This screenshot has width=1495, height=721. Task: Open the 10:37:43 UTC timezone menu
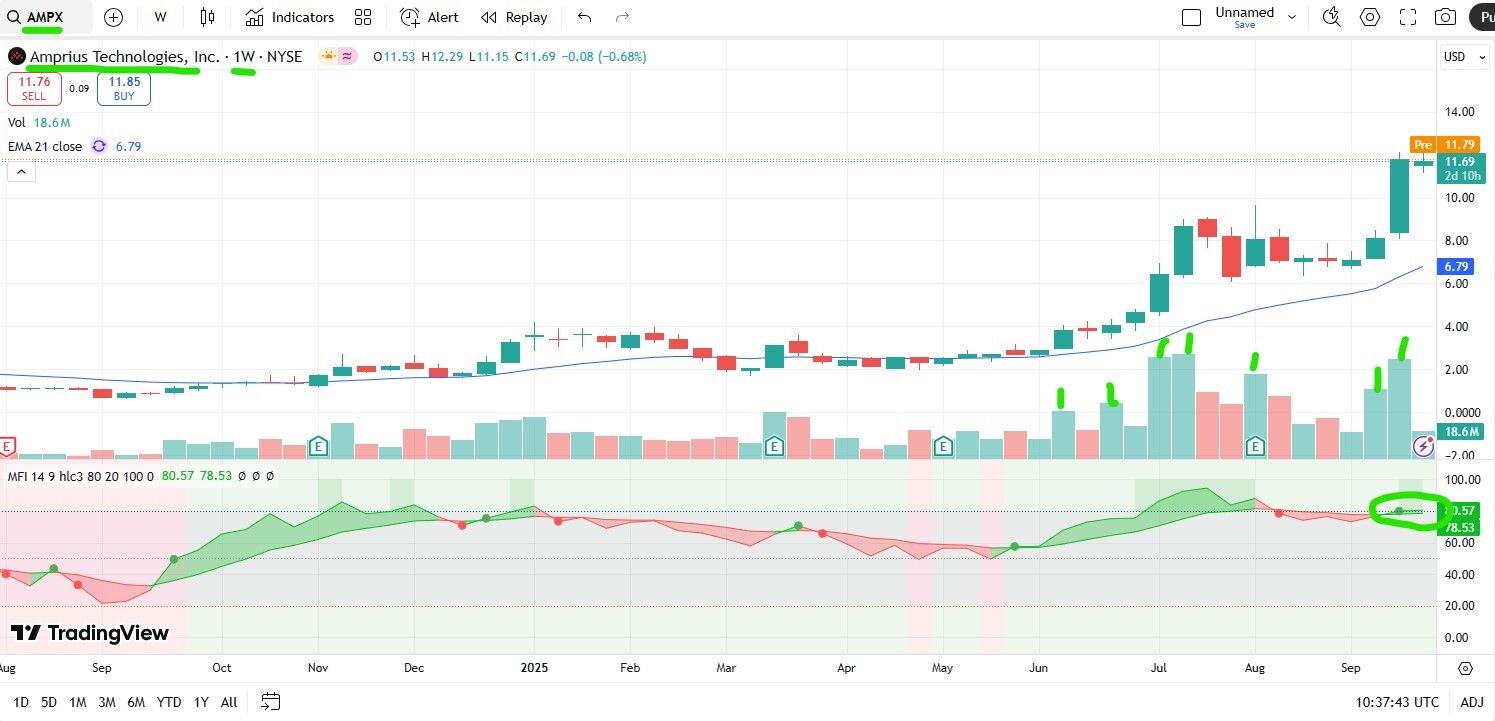pyautogui.click(x=1399, y=702)
